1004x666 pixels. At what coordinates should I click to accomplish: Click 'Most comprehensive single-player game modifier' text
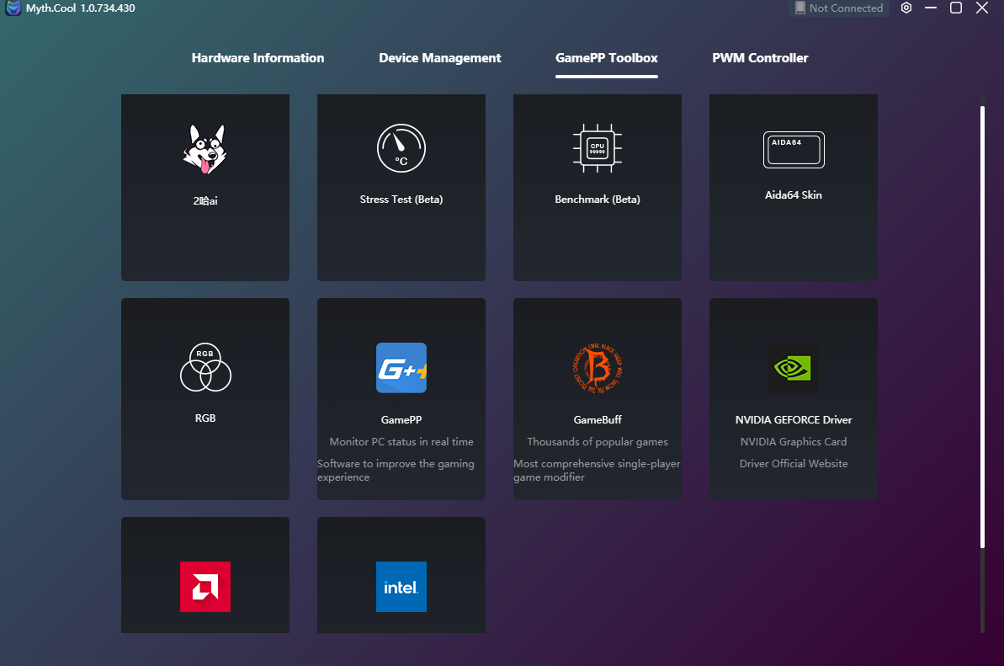(597, 470)
